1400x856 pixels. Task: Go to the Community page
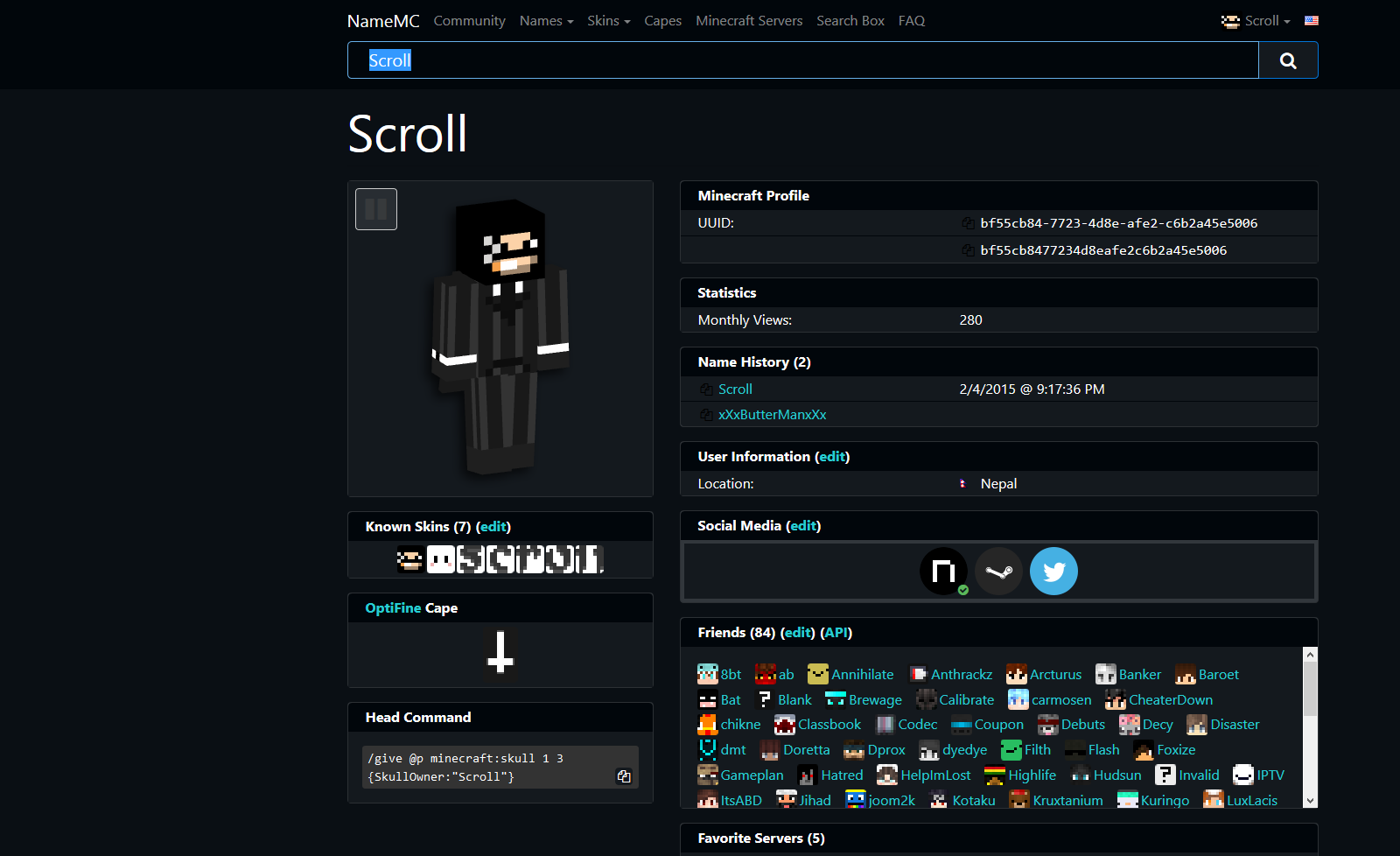(470, 21)
